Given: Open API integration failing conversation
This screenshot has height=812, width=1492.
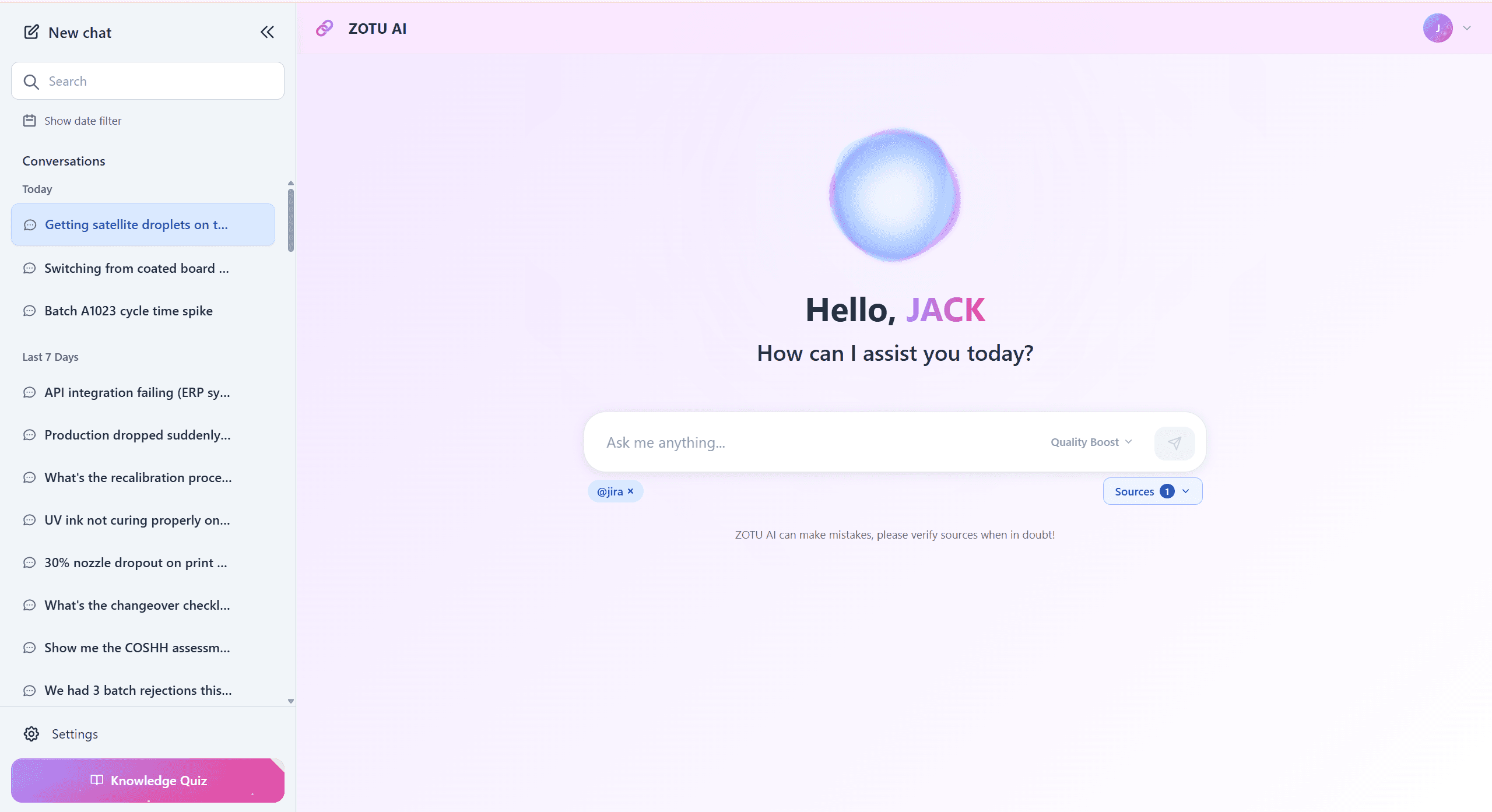Looking at the screenshot, I should click(137, 392).
